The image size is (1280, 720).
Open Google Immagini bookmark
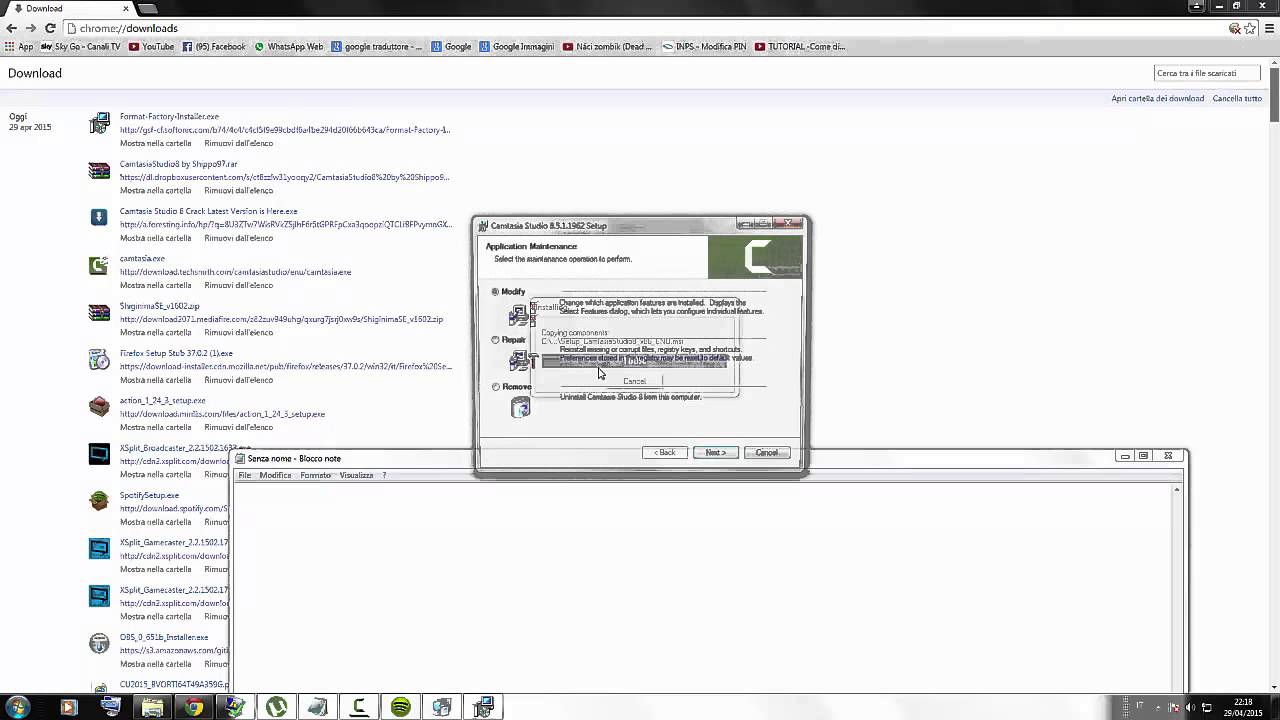(516, 46)
